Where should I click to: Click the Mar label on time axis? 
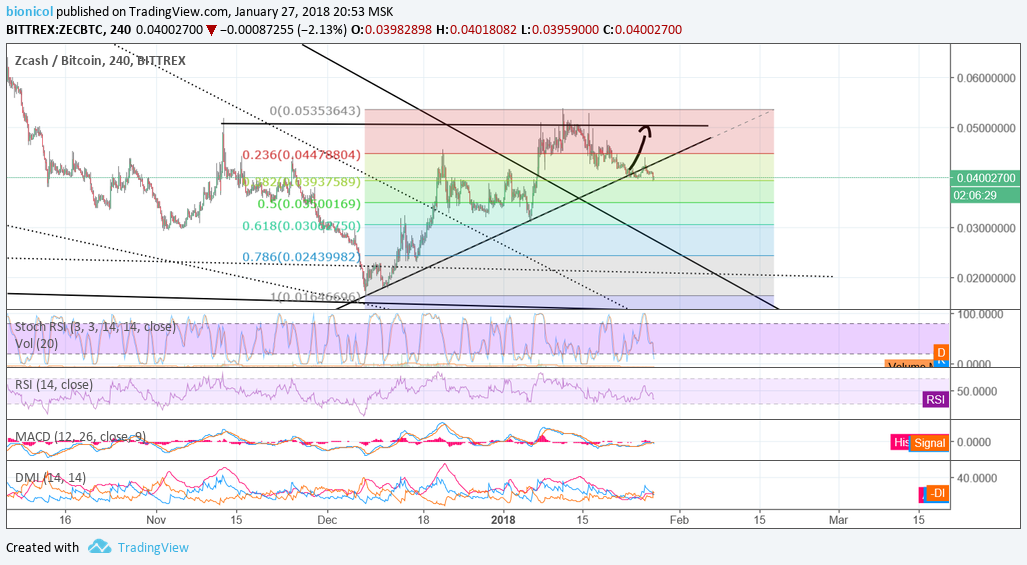[x=838, y=520]
